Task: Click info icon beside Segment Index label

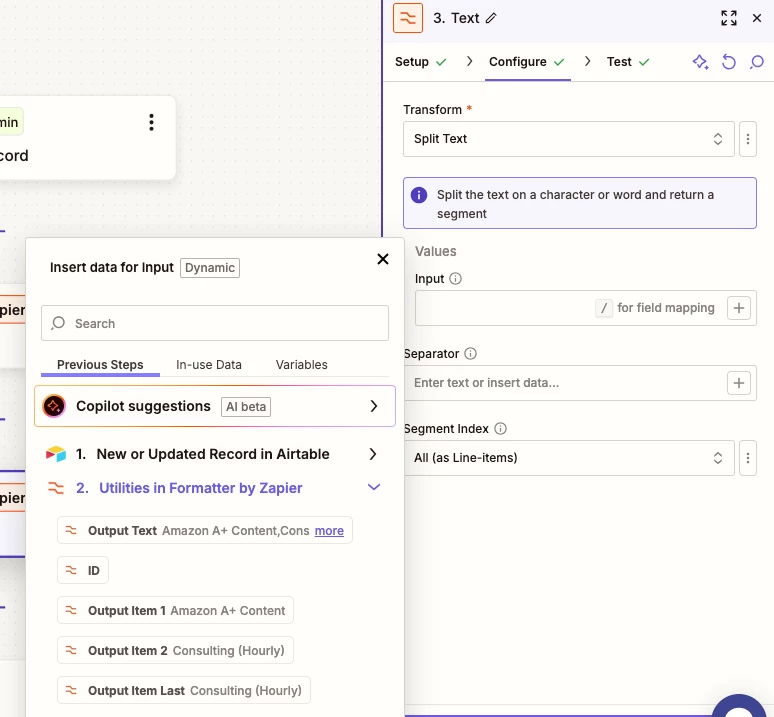Action: (x=500, y=429)
